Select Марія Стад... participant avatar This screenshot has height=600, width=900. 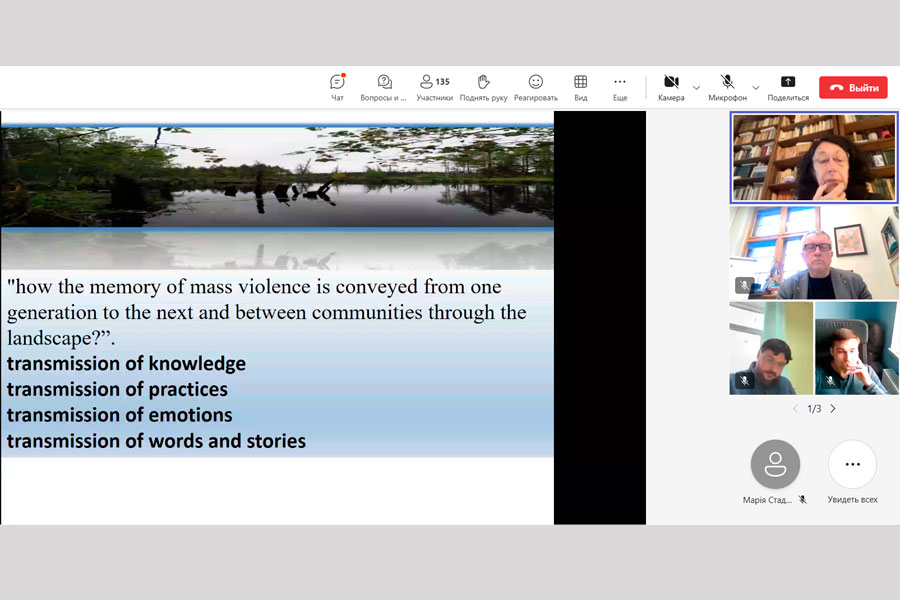775,465
